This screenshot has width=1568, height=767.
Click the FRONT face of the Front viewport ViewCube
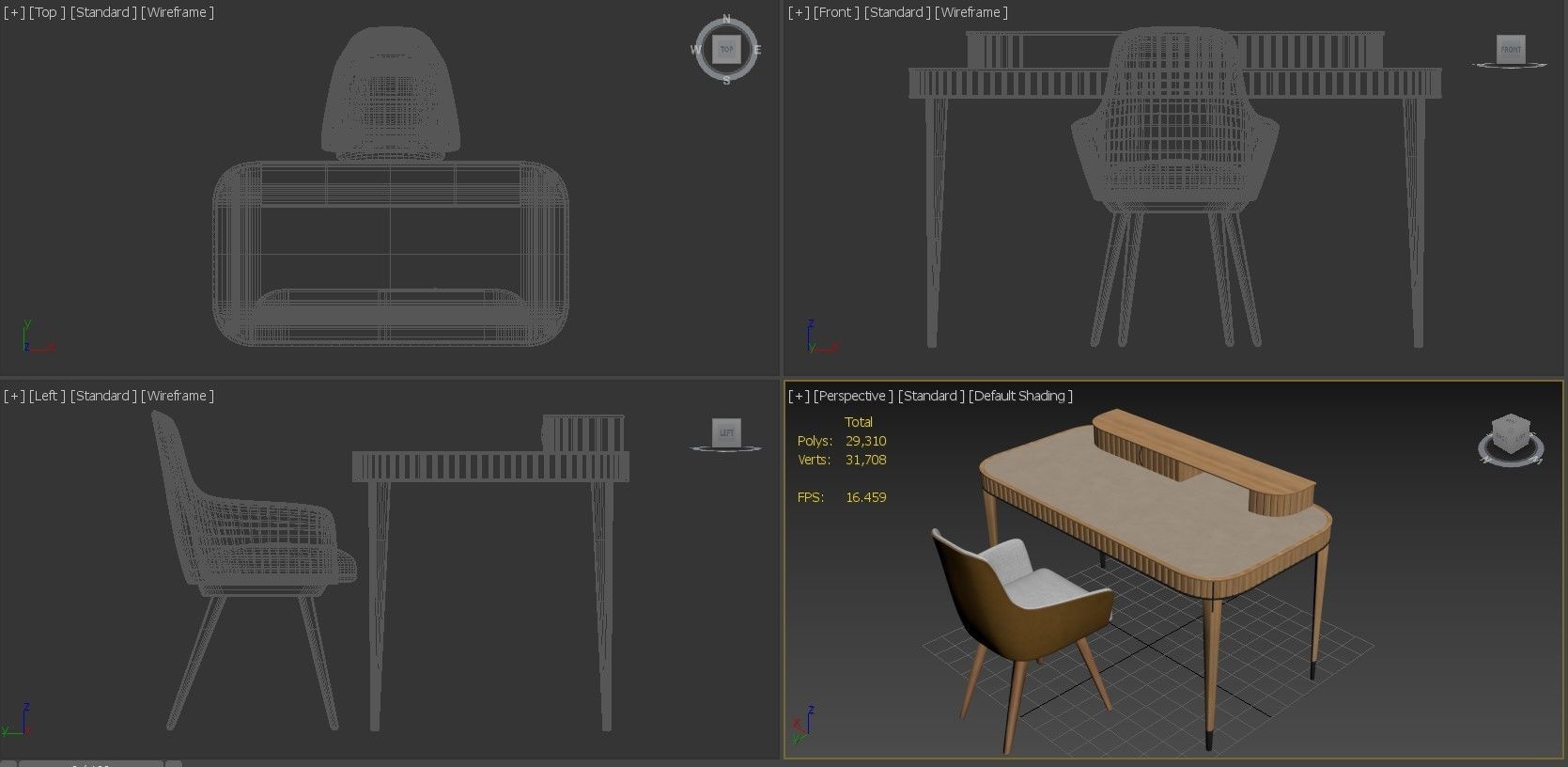[1511, 49]
